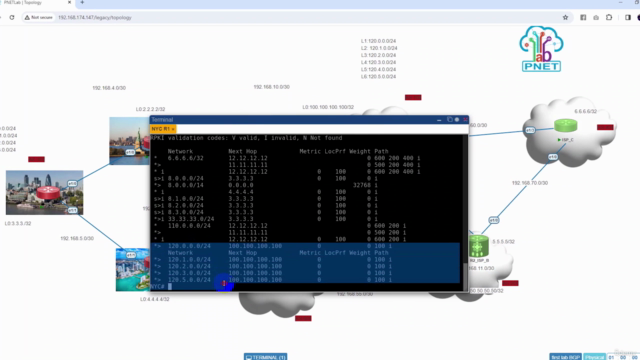Click the 192.168.70.0/30 link label
The image size is (640, 360).
click(530, 183)
